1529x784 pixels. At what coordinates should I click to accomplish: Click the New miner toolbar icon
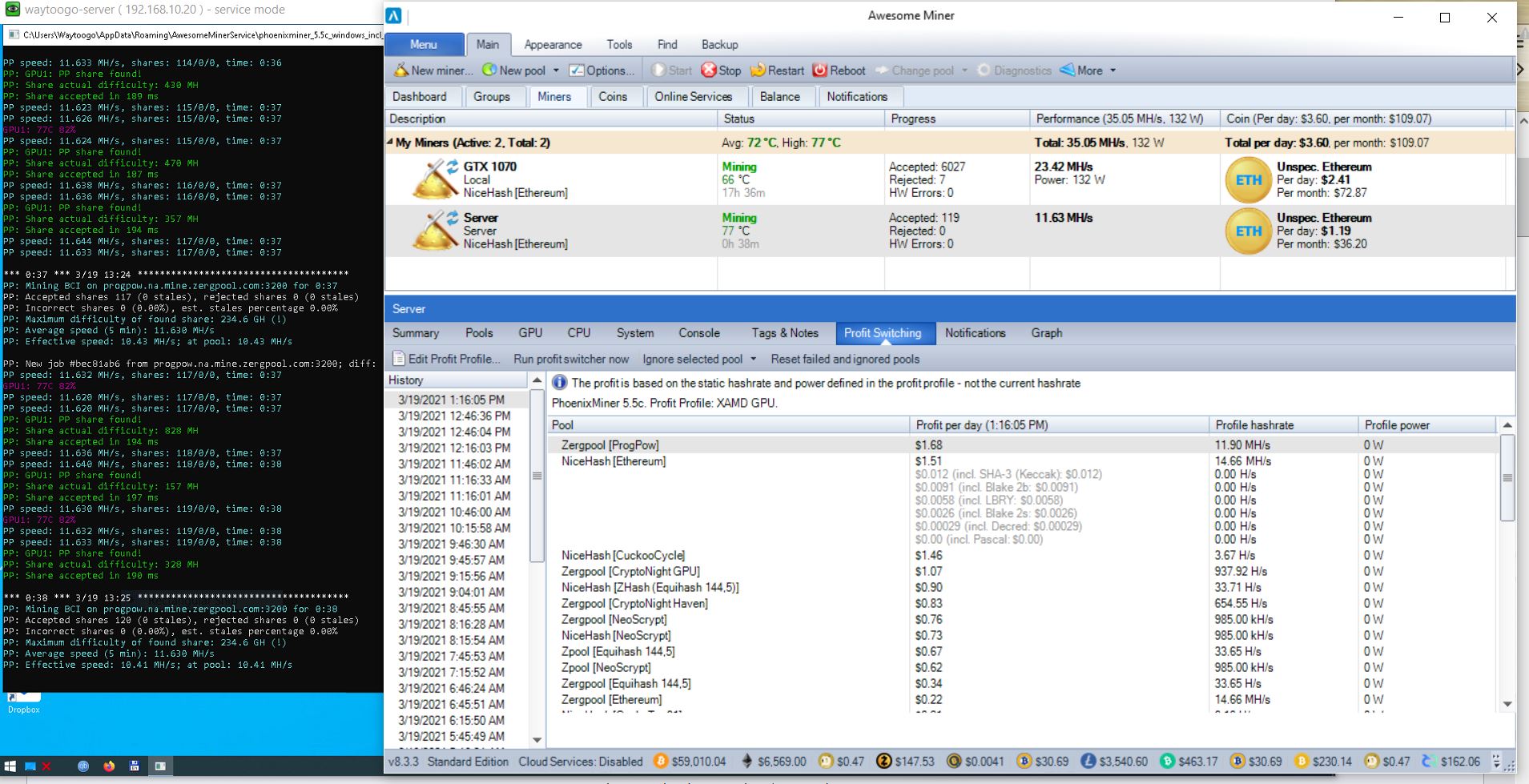(401, 70)
